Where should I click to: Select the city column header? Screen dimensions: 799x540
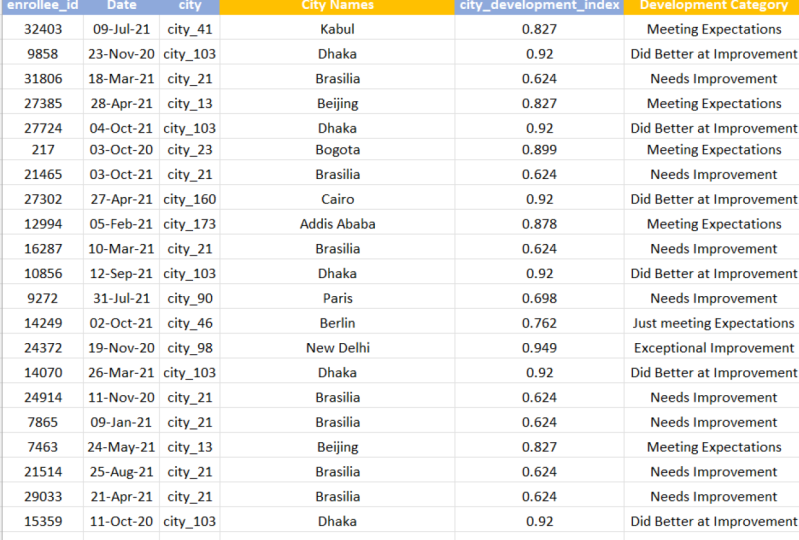(x=190, y=6)
